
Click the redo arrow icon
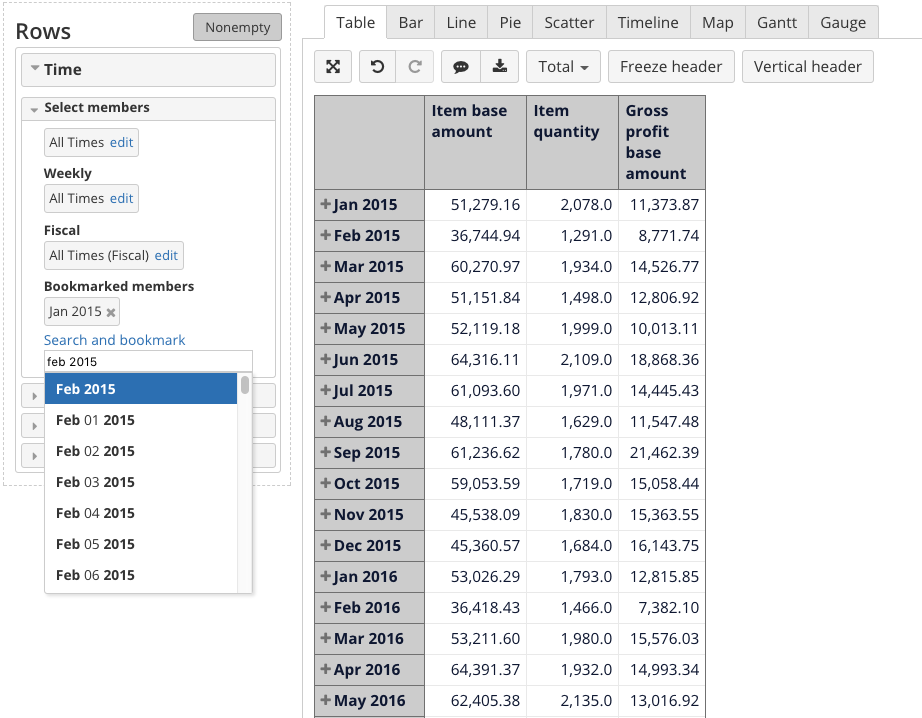click(x=415, y=67)
